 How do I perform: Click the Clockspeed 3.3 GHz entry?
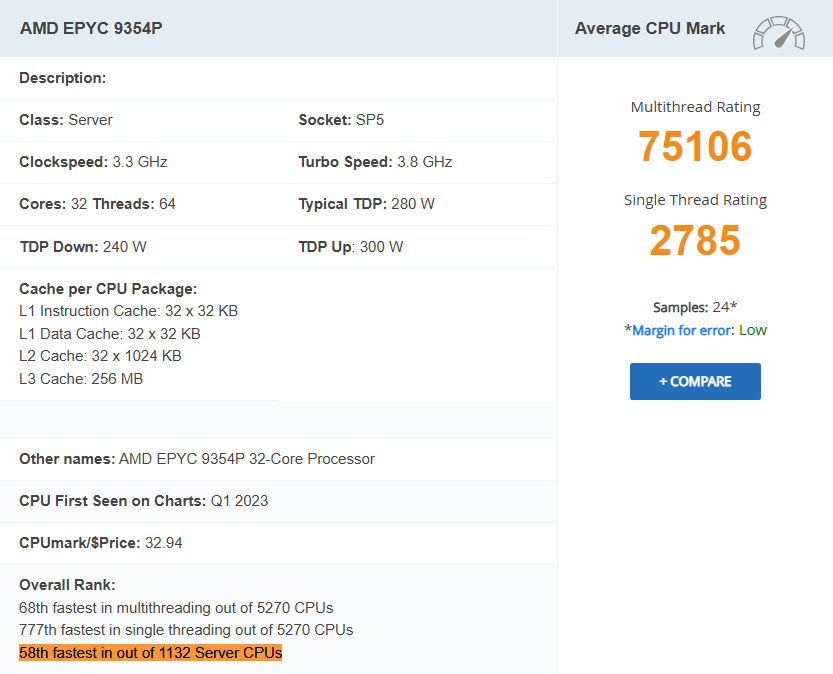point(86,162)
